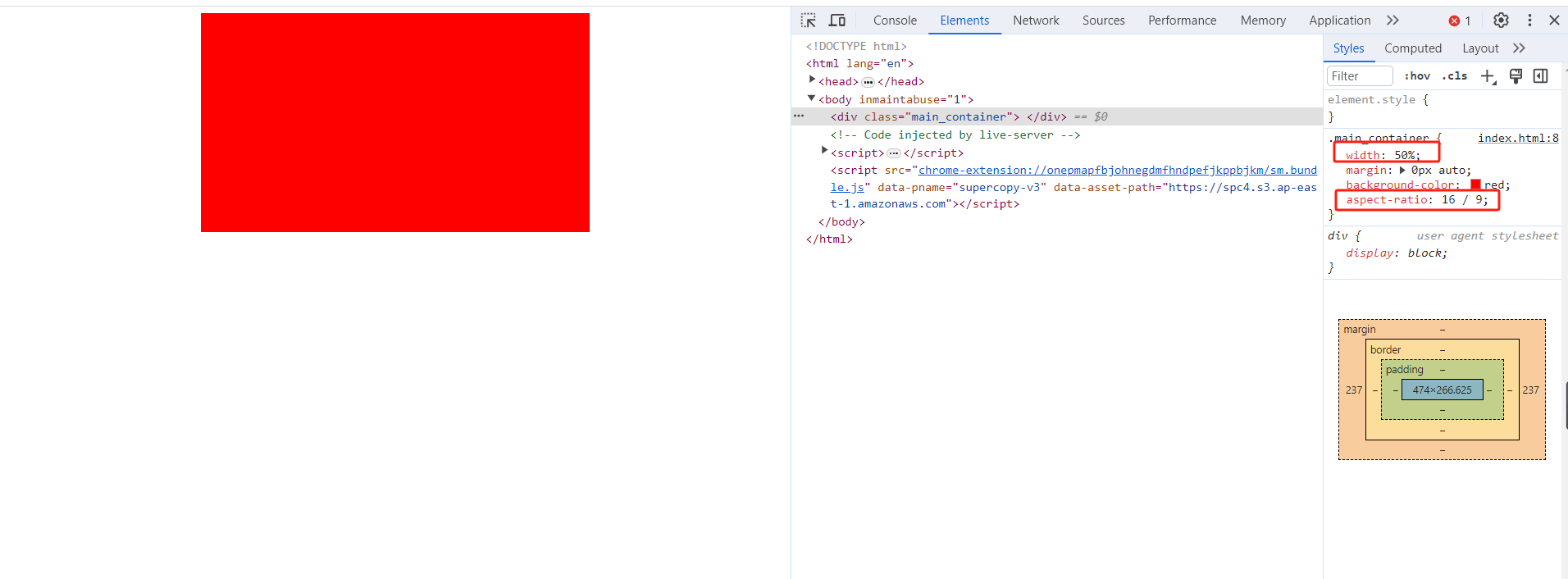Open the index.html:8 source link
Image resolution: width=1568 pixels, height=579 pixels.
(x=1518, y=139)
